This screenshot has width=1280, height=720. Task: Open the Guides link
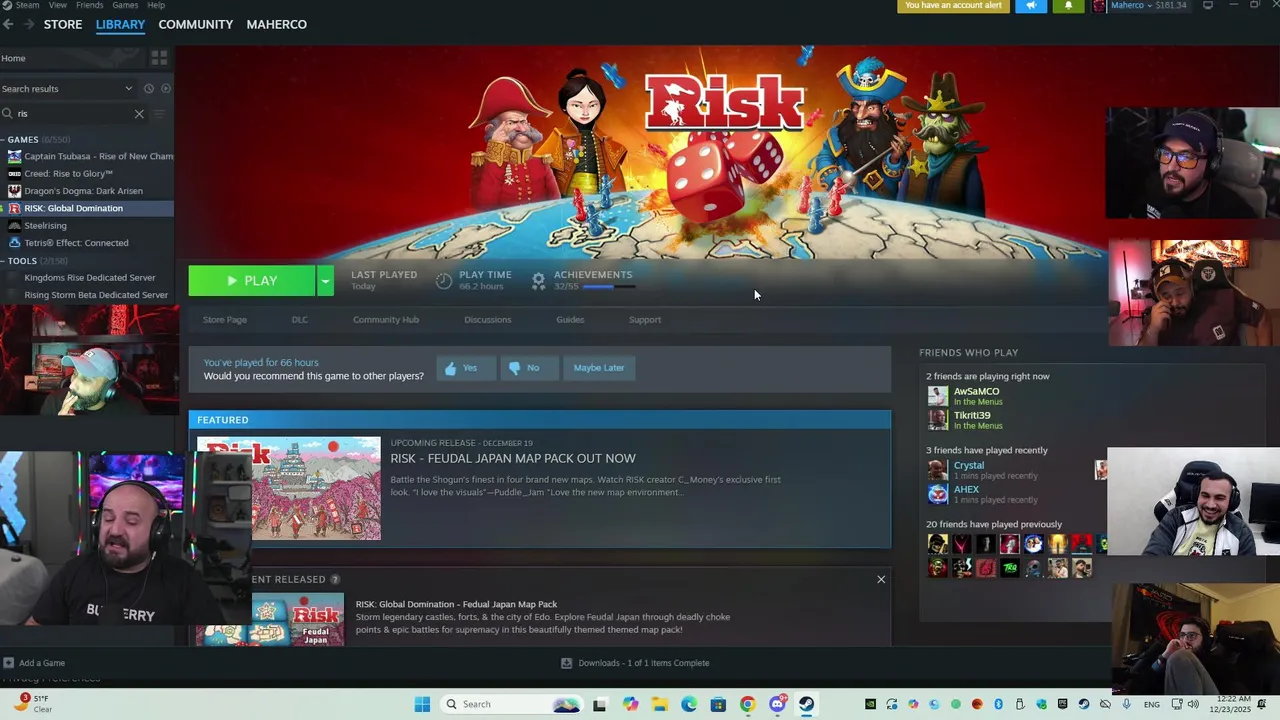coord(570,320)
